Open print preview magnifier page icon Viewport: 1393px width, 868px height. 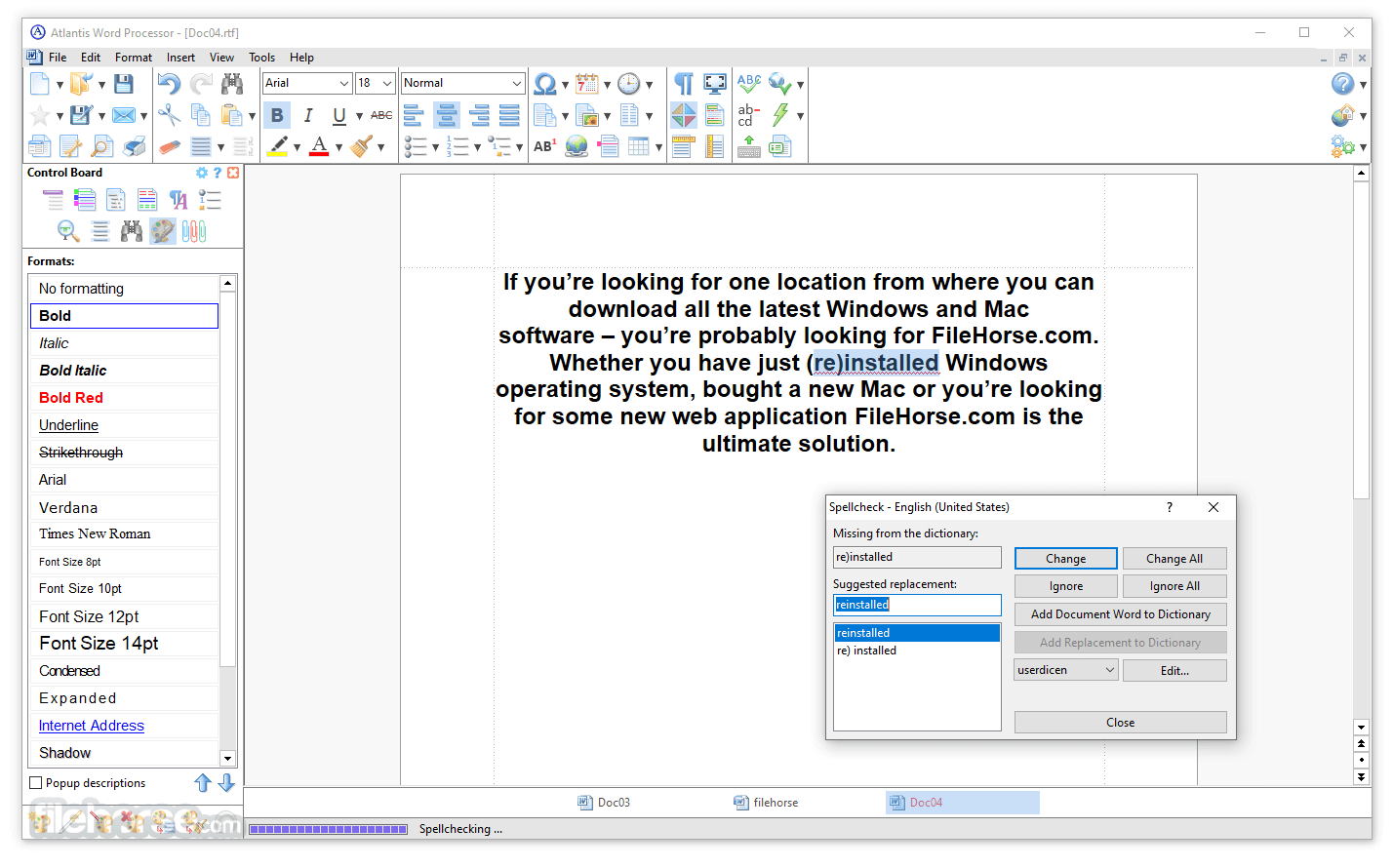pos(101,146)
